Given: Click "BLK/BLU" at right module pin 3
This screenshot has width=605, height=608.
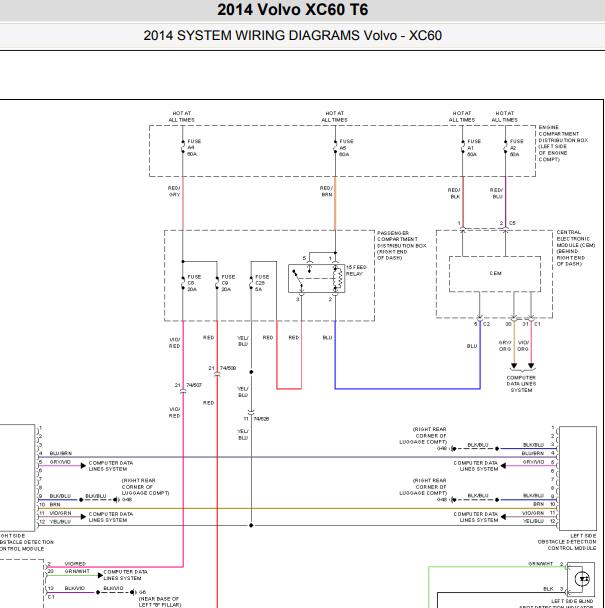Looking at the screenshot, I should 533,445.
